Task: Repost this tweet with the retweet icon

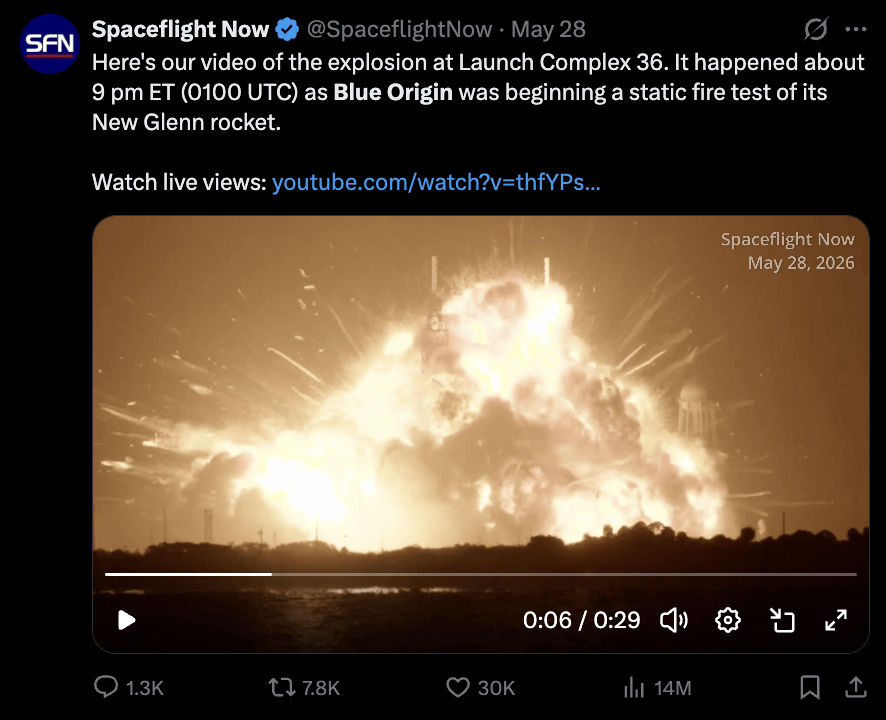Action: (x=281, y=687)
